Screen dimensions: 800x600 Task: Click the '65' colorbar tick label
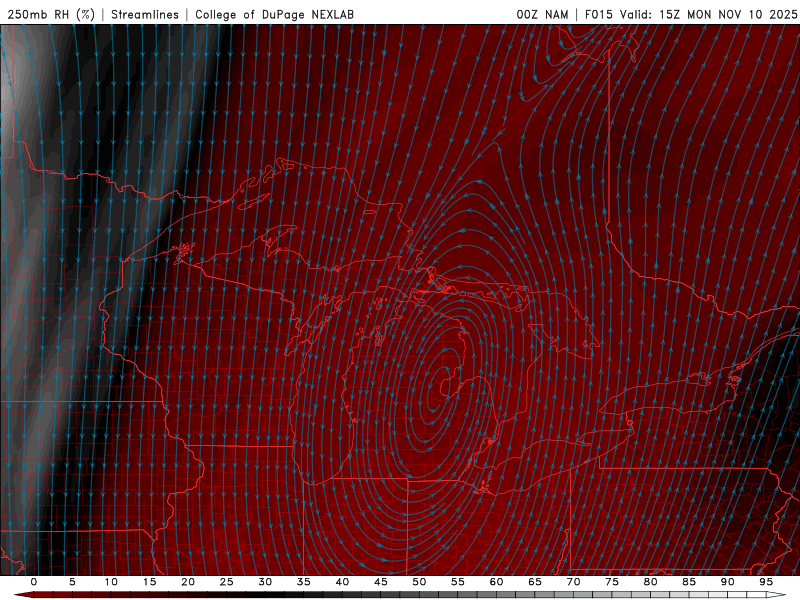coord(535,582)
